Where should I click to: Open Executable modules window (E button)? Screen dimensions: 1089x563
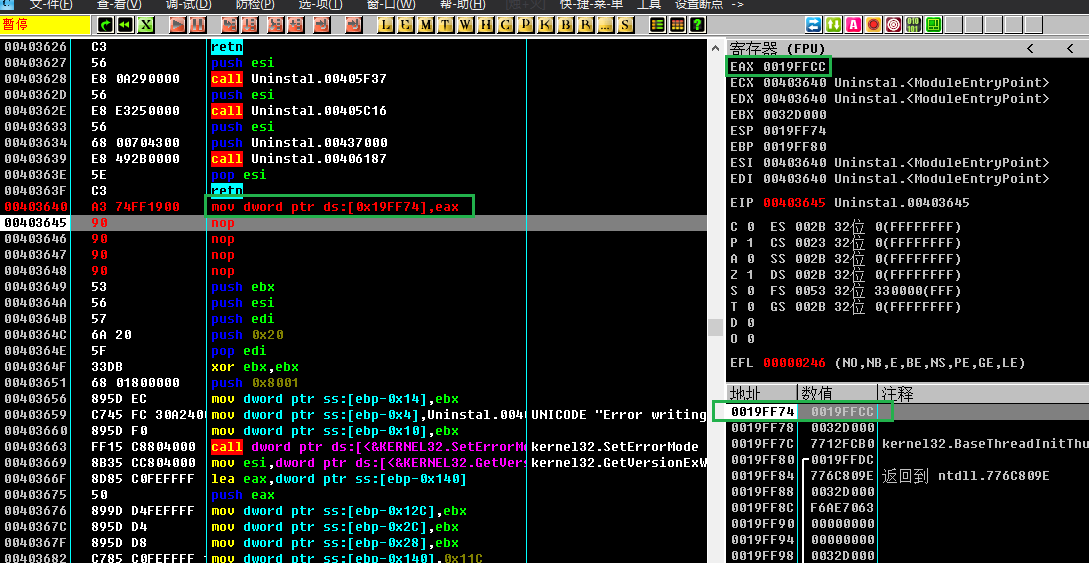(407, 24)
